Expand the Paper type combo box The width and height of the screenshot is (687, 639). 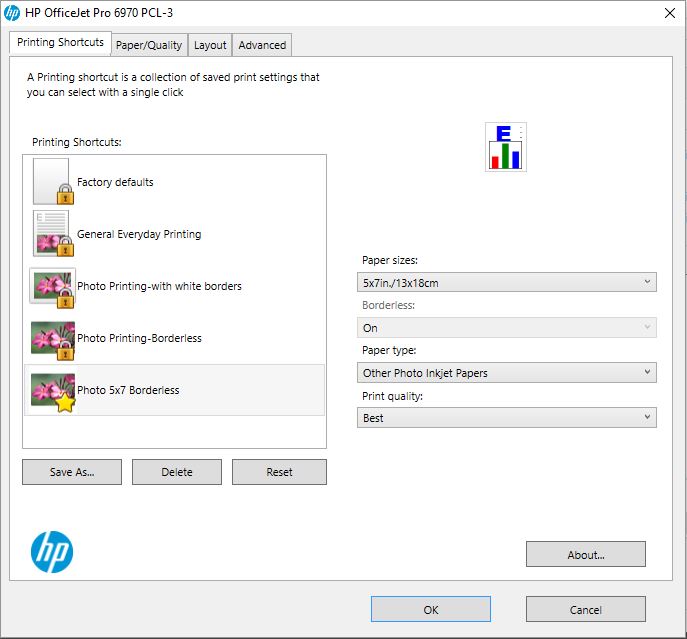(506, 373)
